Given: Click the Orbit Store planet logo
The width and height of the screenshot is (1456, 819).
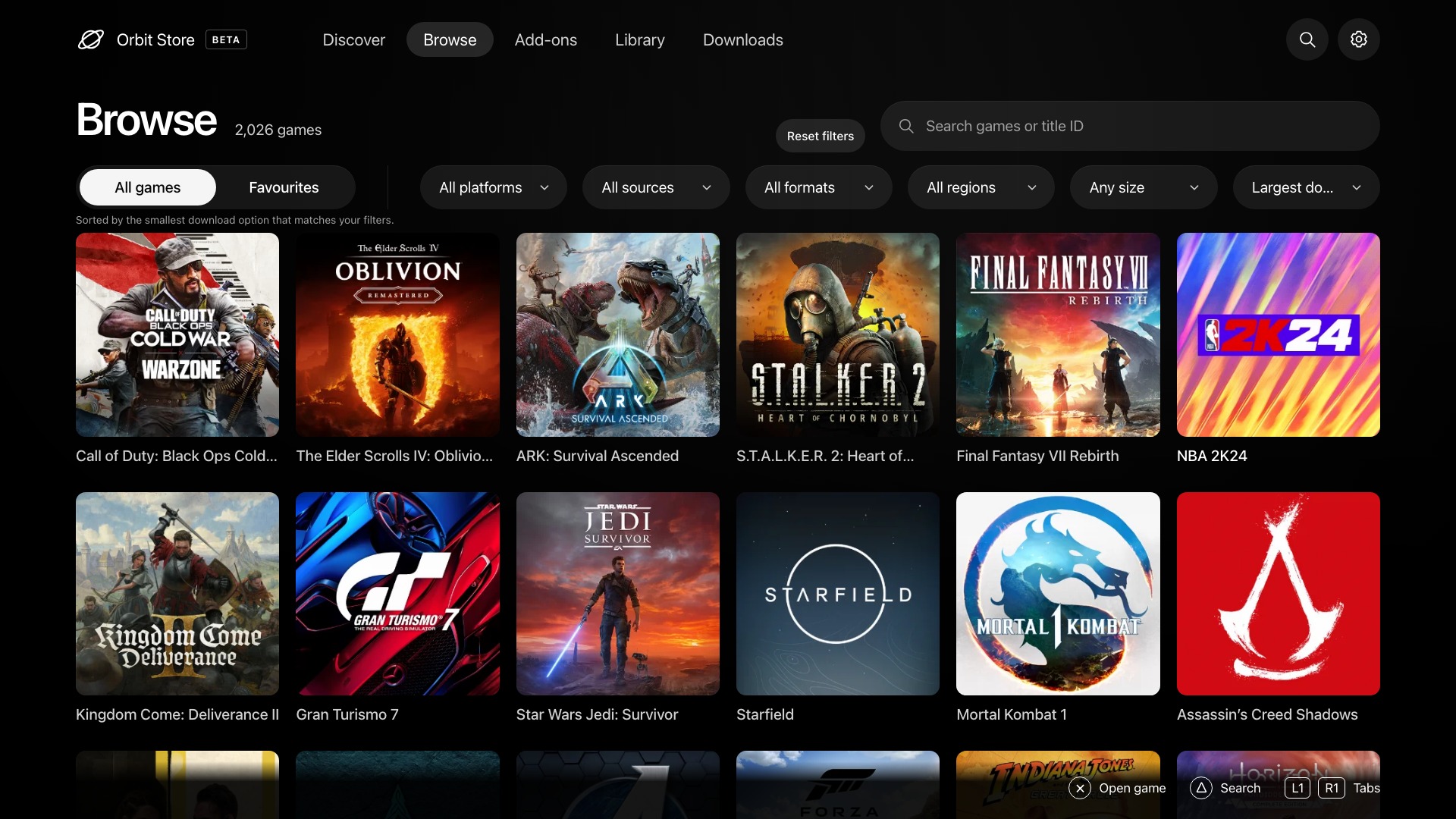Looking at the screenshot, I should click(x=91, y=39).
